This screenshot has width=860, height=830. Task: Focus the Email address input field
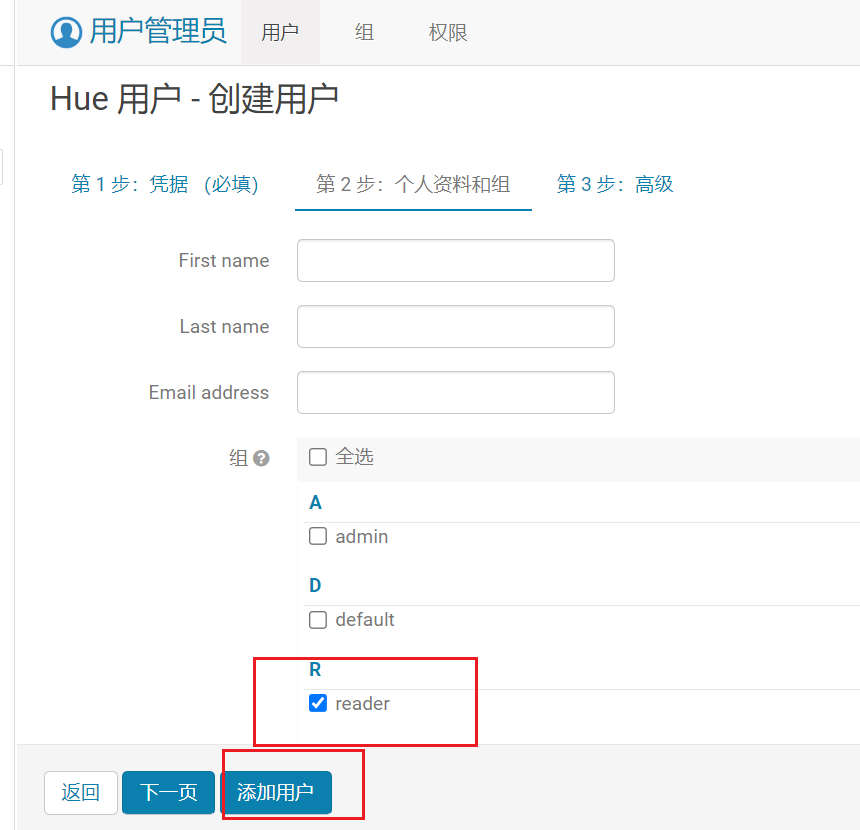pos(456,393)
